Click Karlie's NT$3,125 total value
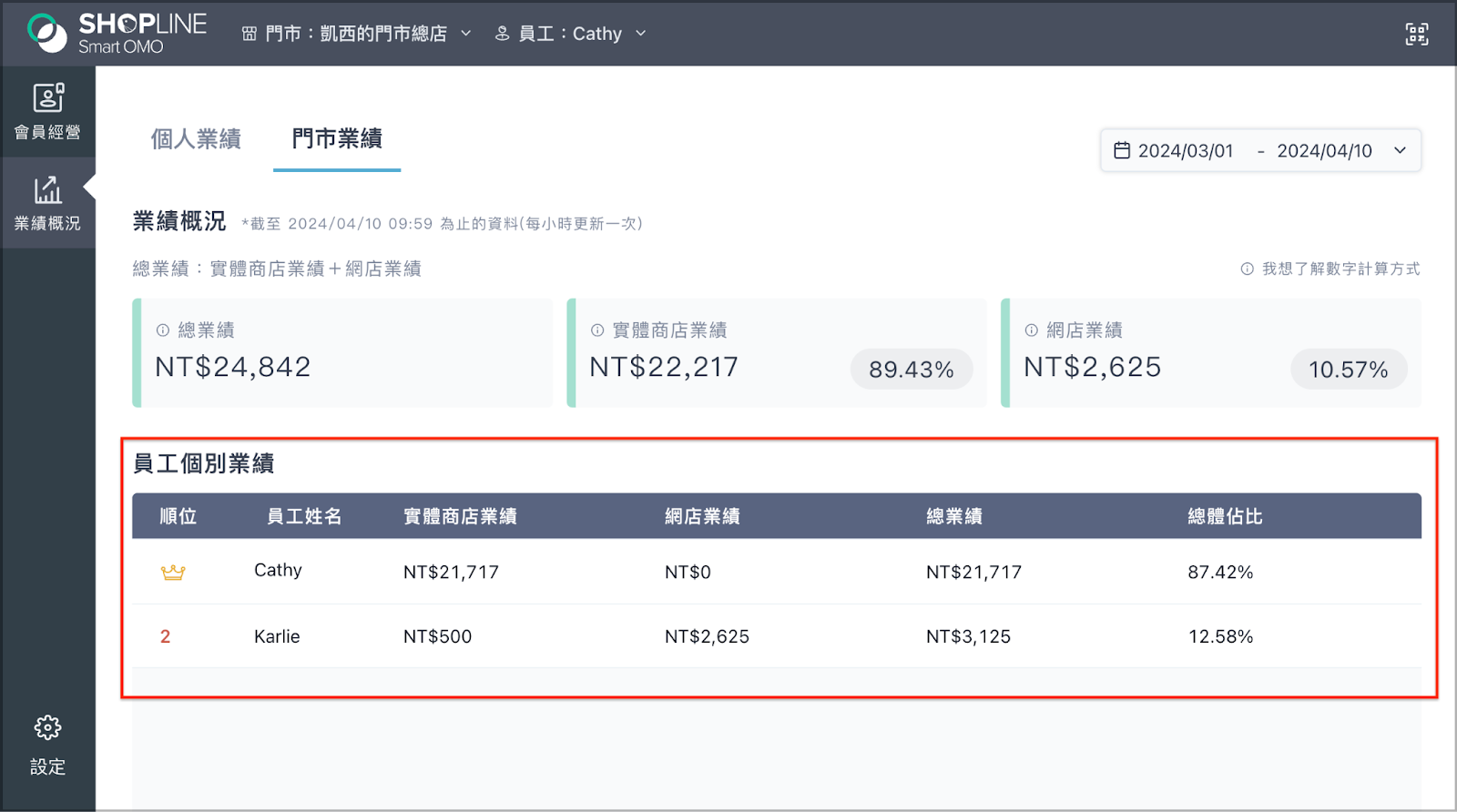The height and width of the screenshot is (812, 1457). pos(968,636)
